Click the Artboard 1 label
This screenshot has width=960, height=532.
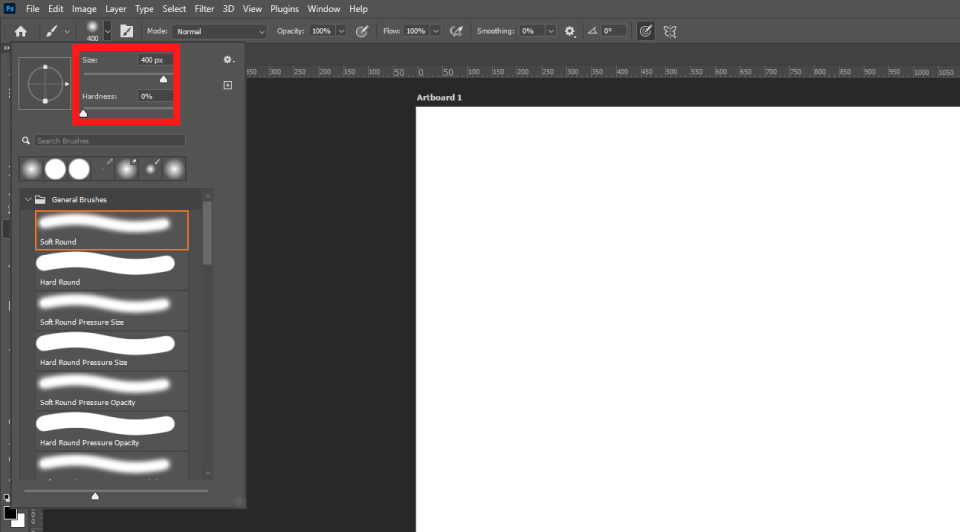click(x=439, y=97)
